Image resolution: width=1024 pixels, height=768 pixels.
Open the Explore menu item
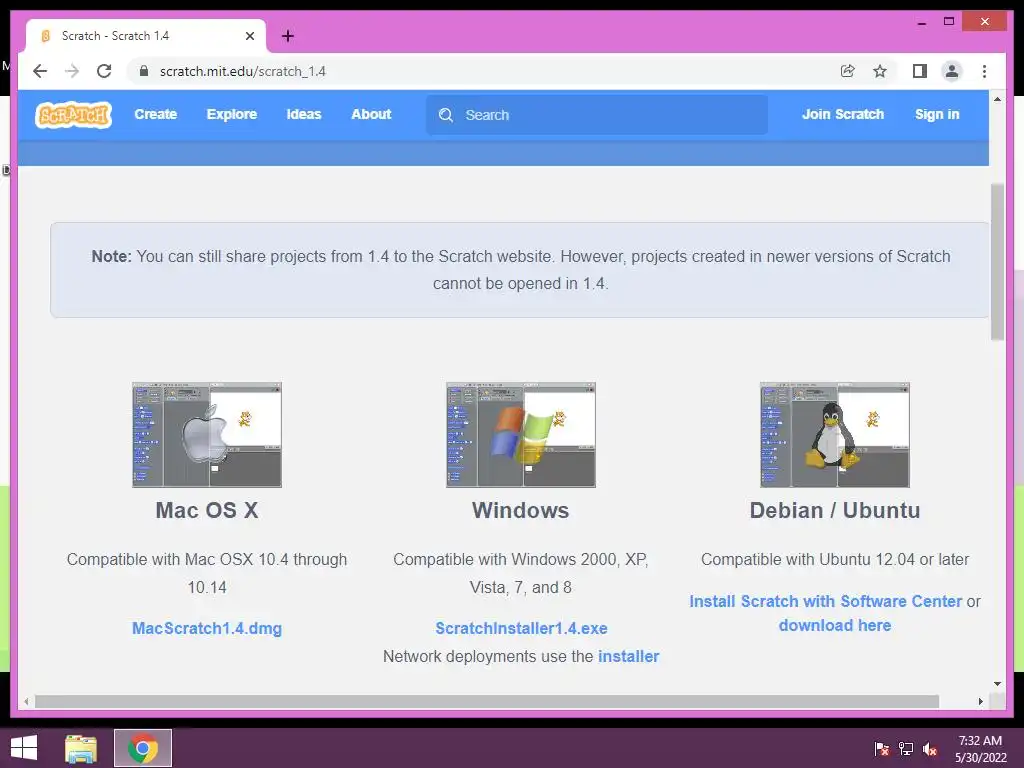(232, 114)
